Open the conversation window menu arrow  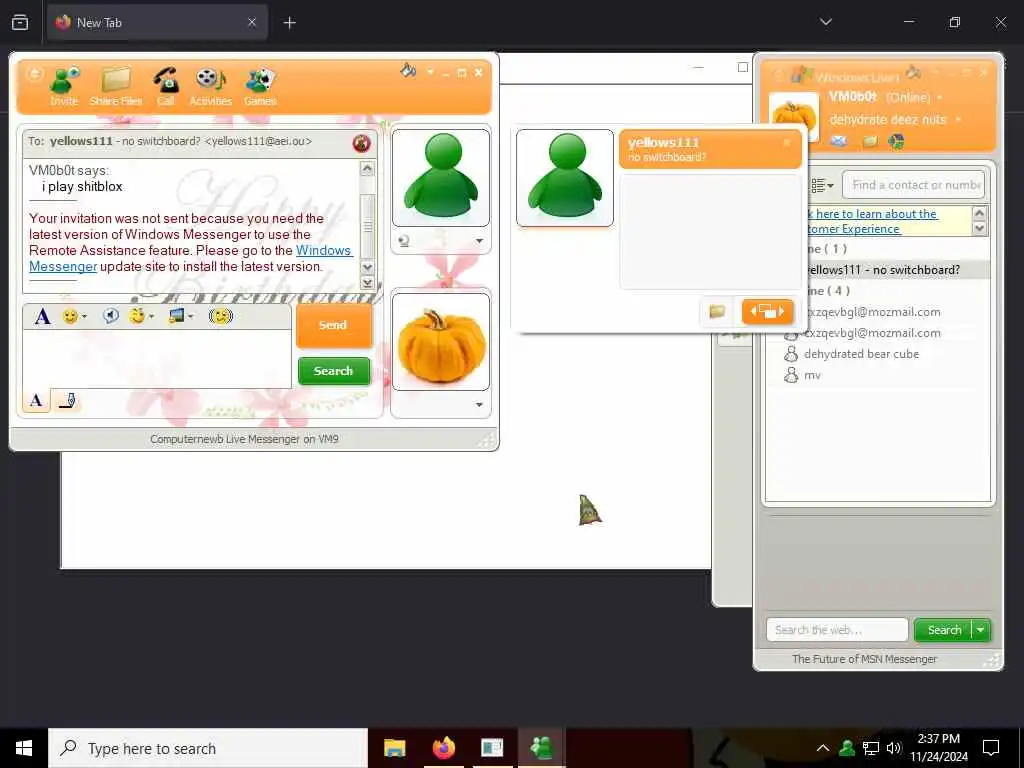coord(430,72)
